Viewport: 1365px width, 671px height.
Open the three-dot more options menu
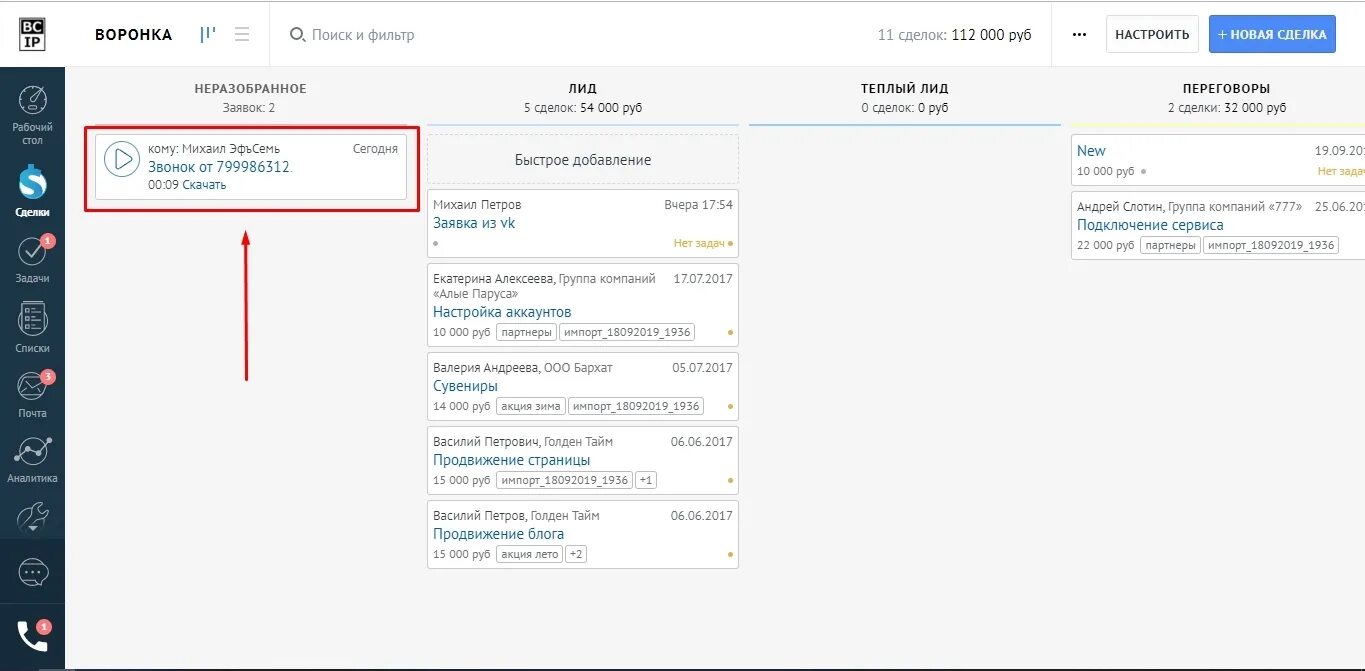click(1079, 34)
